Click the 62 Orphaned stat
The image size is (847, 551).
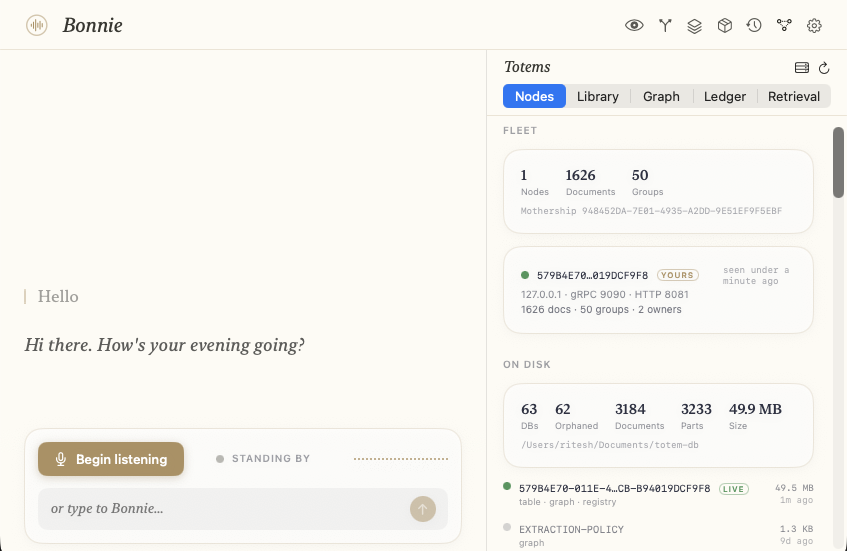click(x=576, y=416)
